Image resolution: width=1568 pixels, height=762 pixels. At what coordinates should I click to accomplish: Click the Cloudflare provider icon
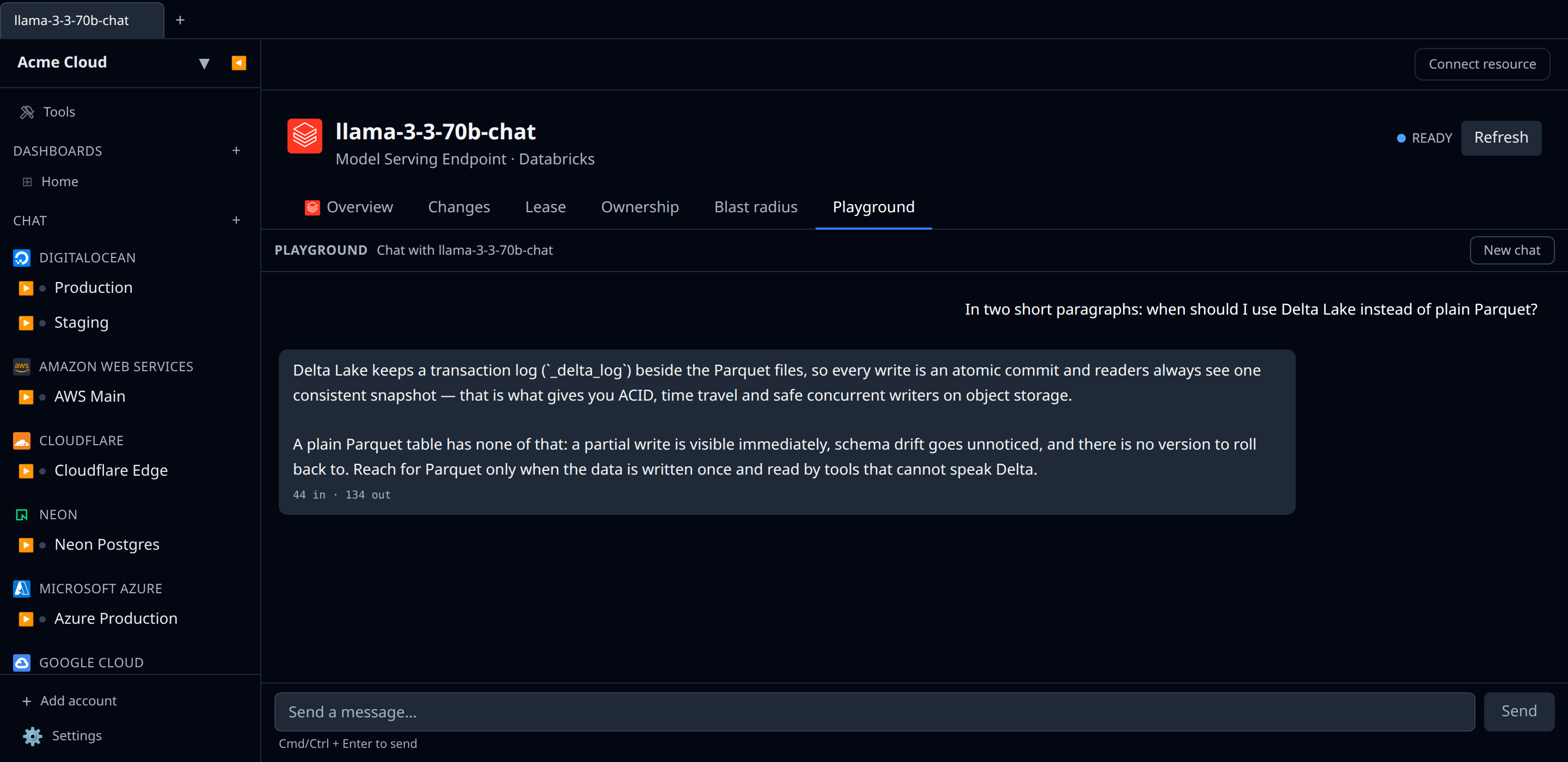tap(22, 441)
